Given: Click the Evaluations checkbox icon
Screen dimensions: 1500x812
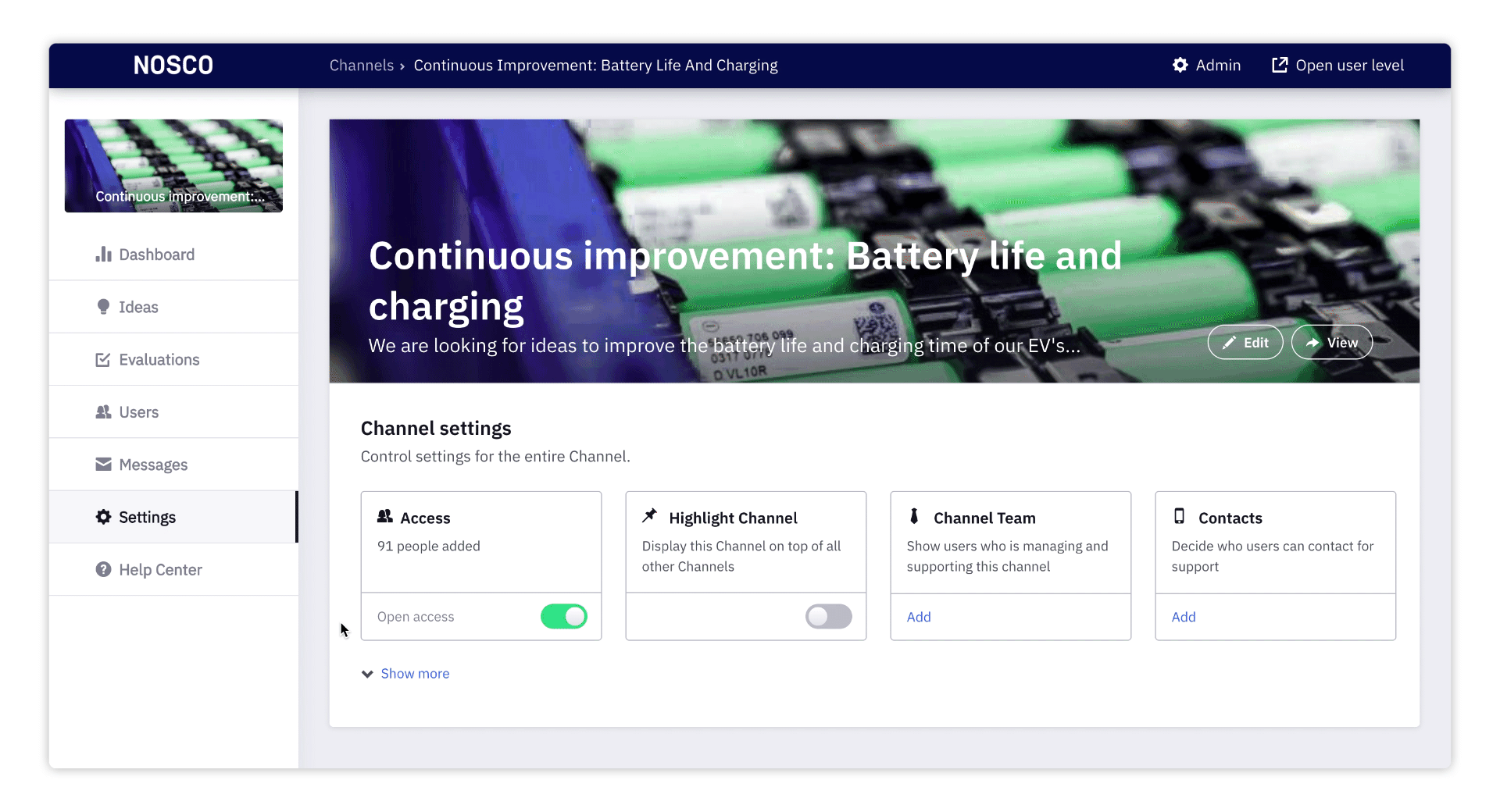Looking at the screenshot, I should 103,360.
